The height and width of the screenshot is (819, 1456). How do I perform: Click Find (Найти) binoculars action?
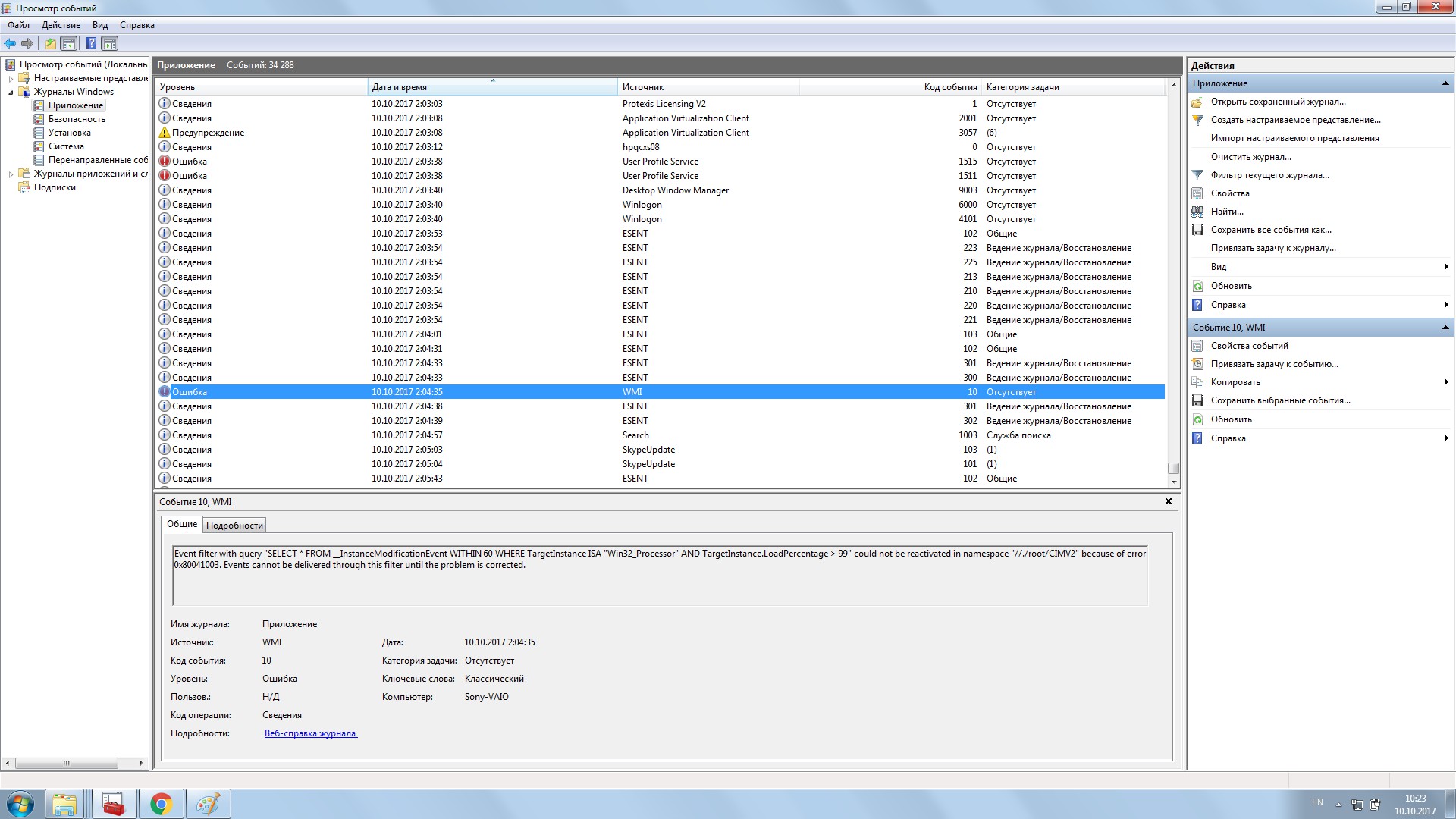tap(1226, 212)
